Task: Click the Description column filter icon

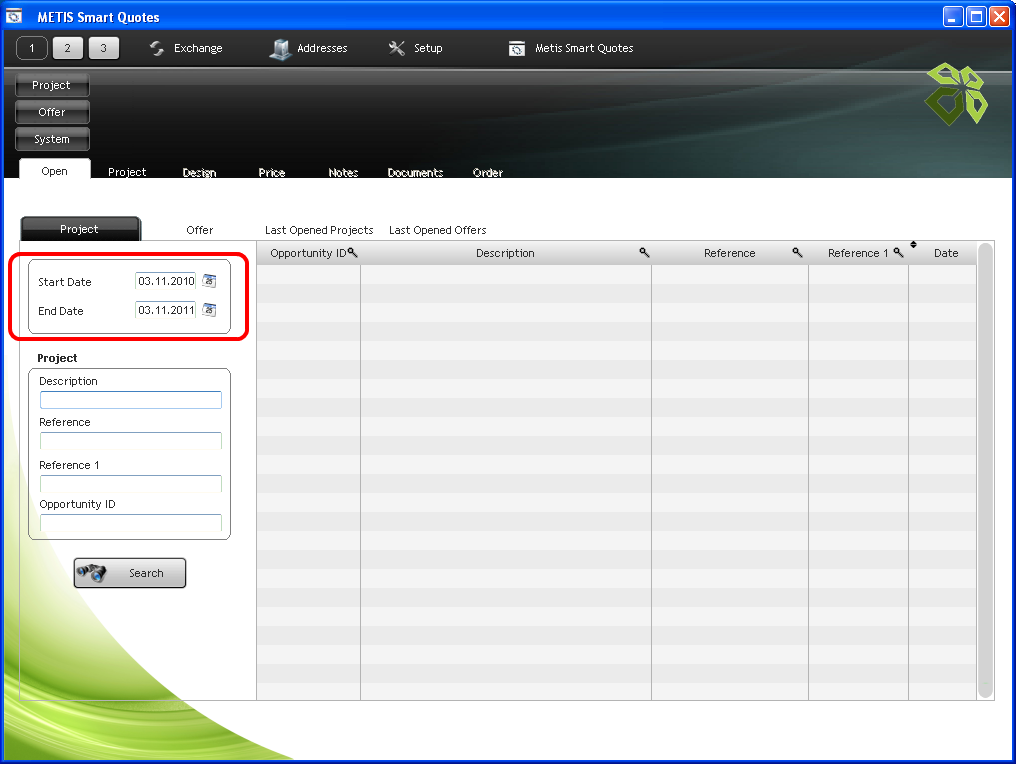Action: pyautogui.click(x=644, y=253)
